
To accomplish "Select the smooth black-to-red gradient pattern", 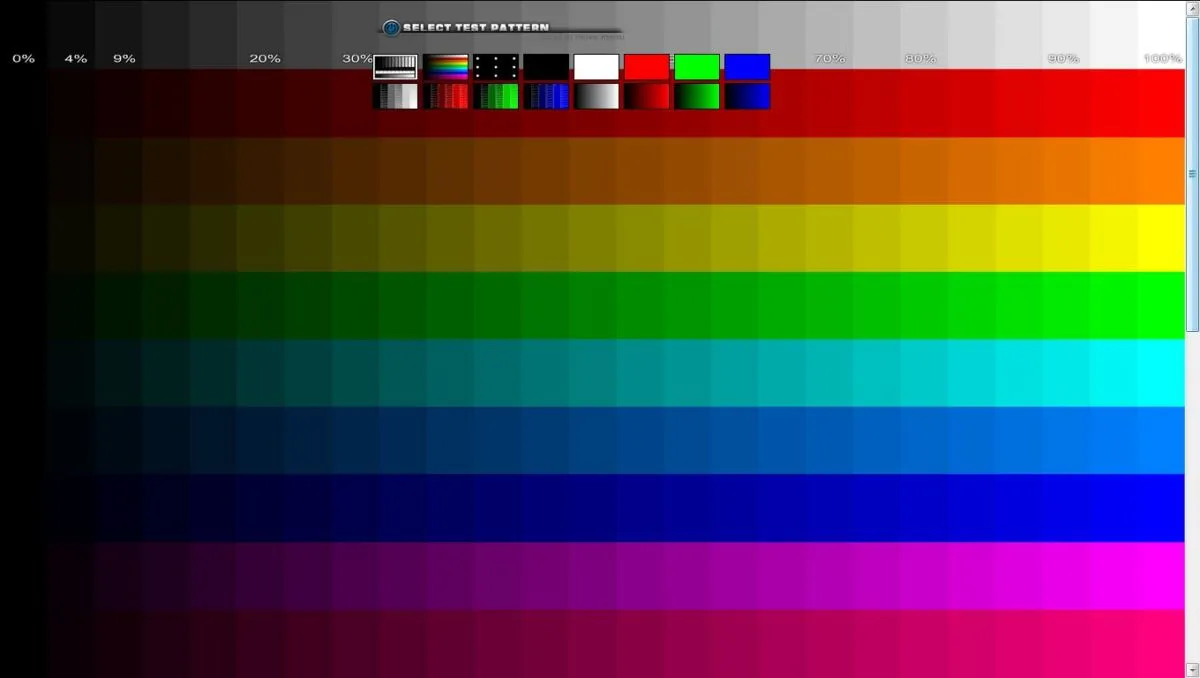I will (647, 96).
